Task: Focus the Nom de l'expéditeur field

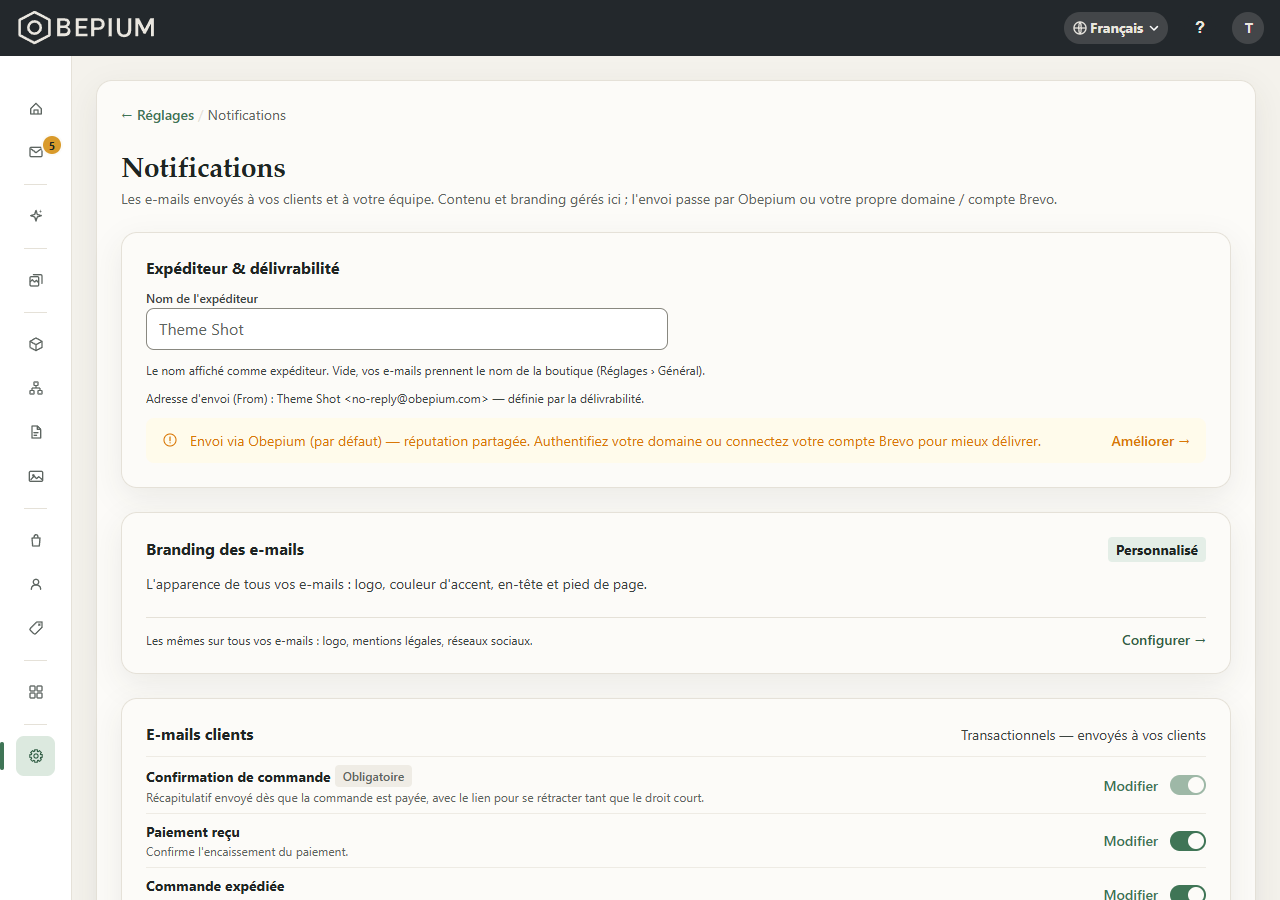Action: (407, 329)
